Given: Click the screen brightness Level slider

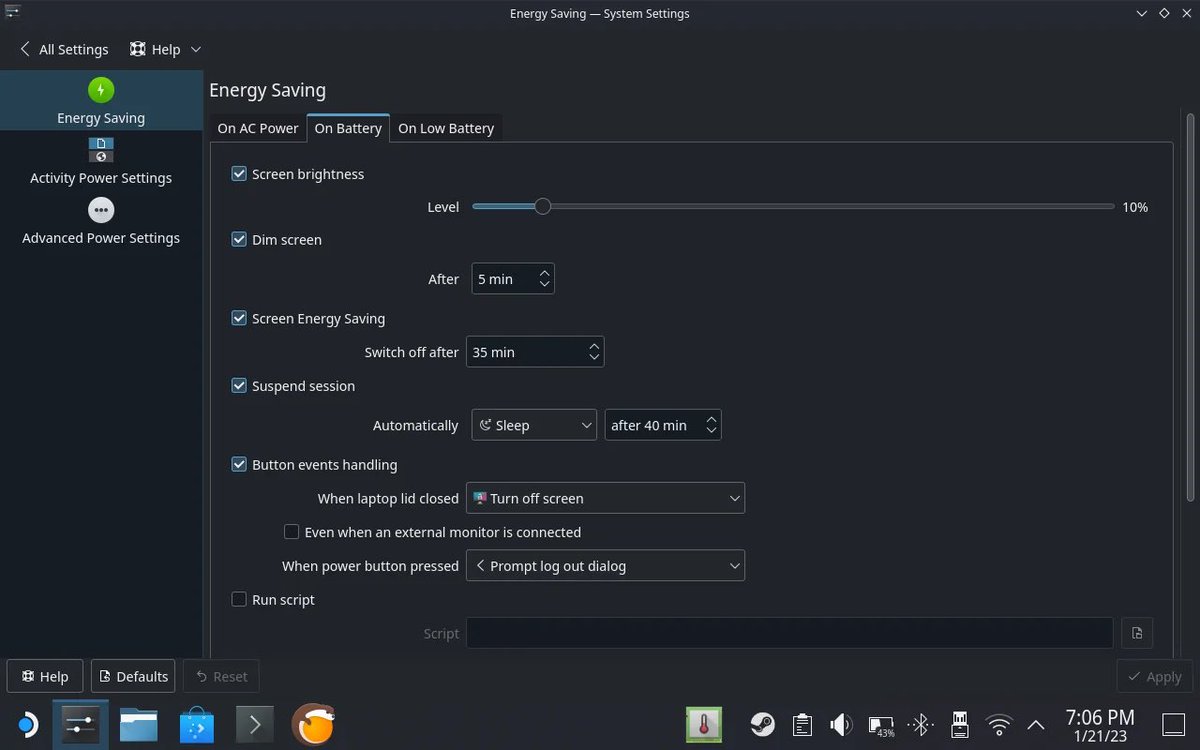Looking at the screenshot, I should 793,207.
